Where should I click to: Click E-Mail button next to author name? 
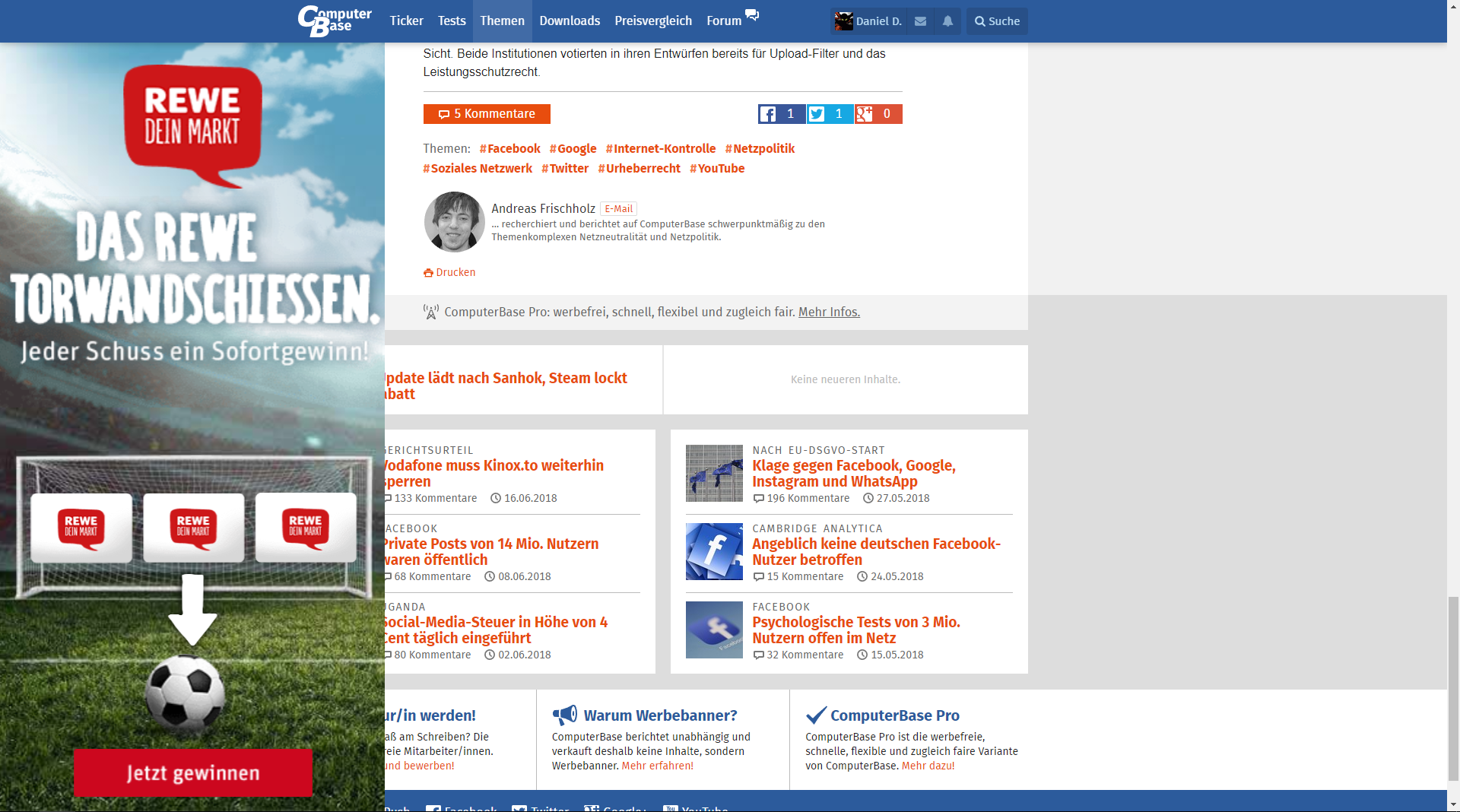[618, 209]
